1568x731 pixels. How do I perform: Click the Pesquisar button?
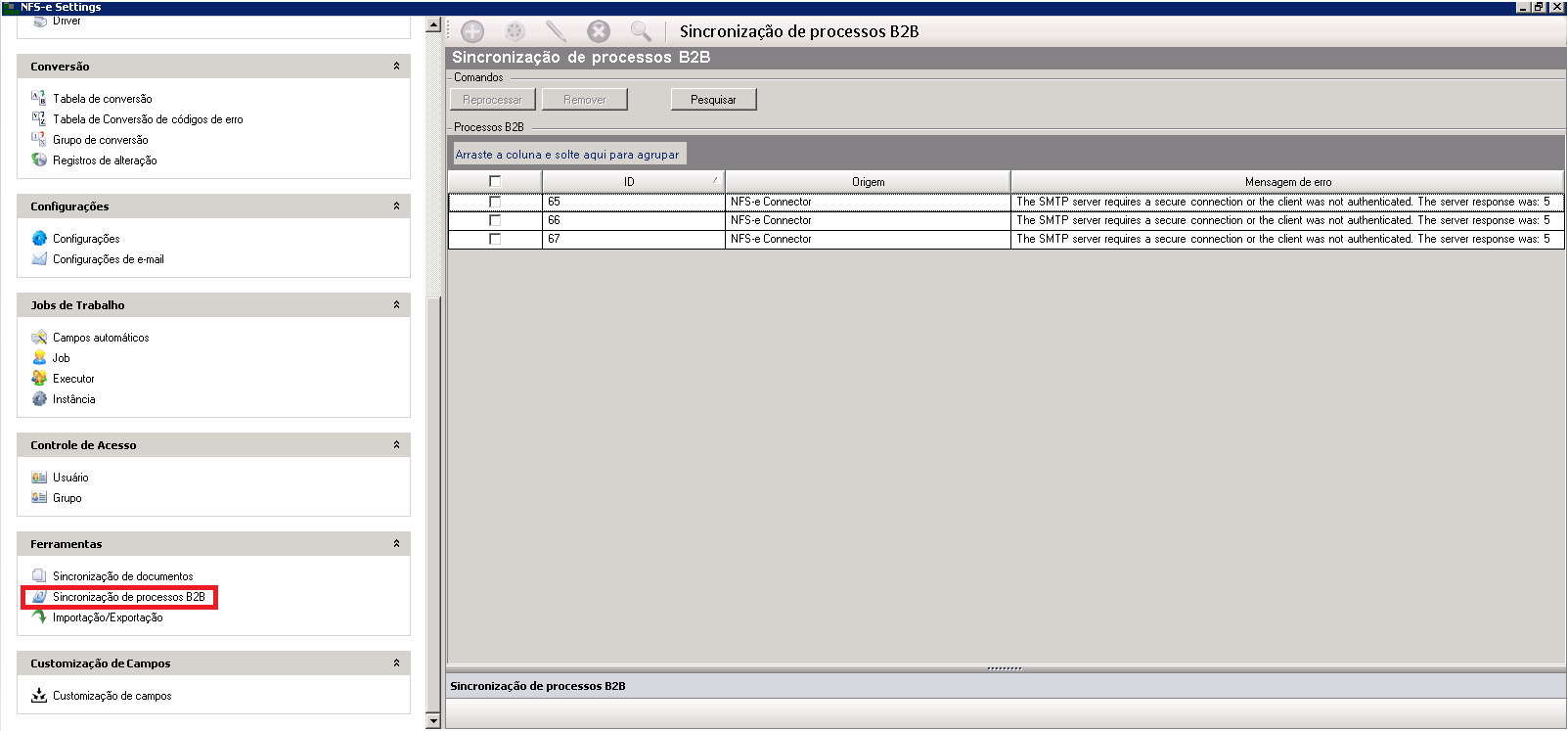pyautogui.click(x=713, y=100)
